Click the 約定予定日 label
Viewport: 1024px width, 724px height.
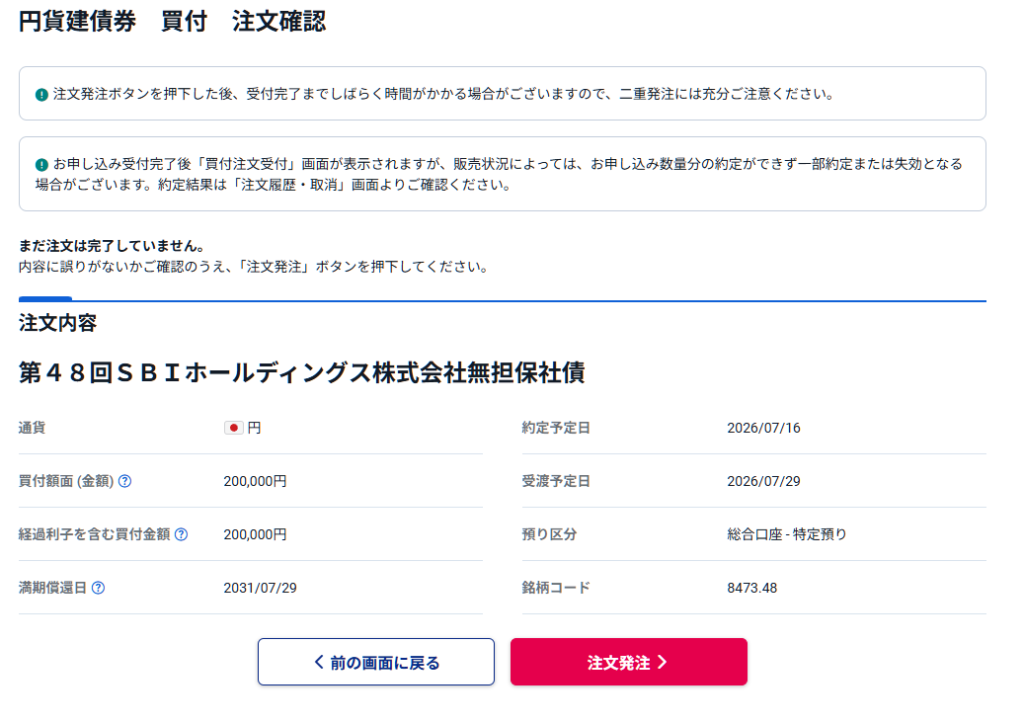pos(556,428)
